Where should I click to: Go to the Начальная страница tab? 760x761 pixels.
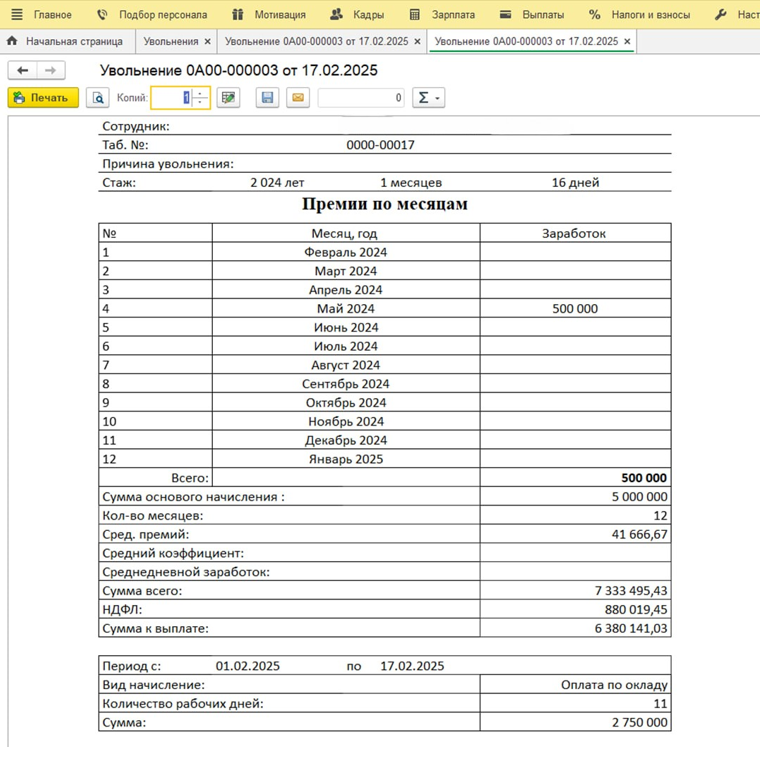click(x=74, y=42)
